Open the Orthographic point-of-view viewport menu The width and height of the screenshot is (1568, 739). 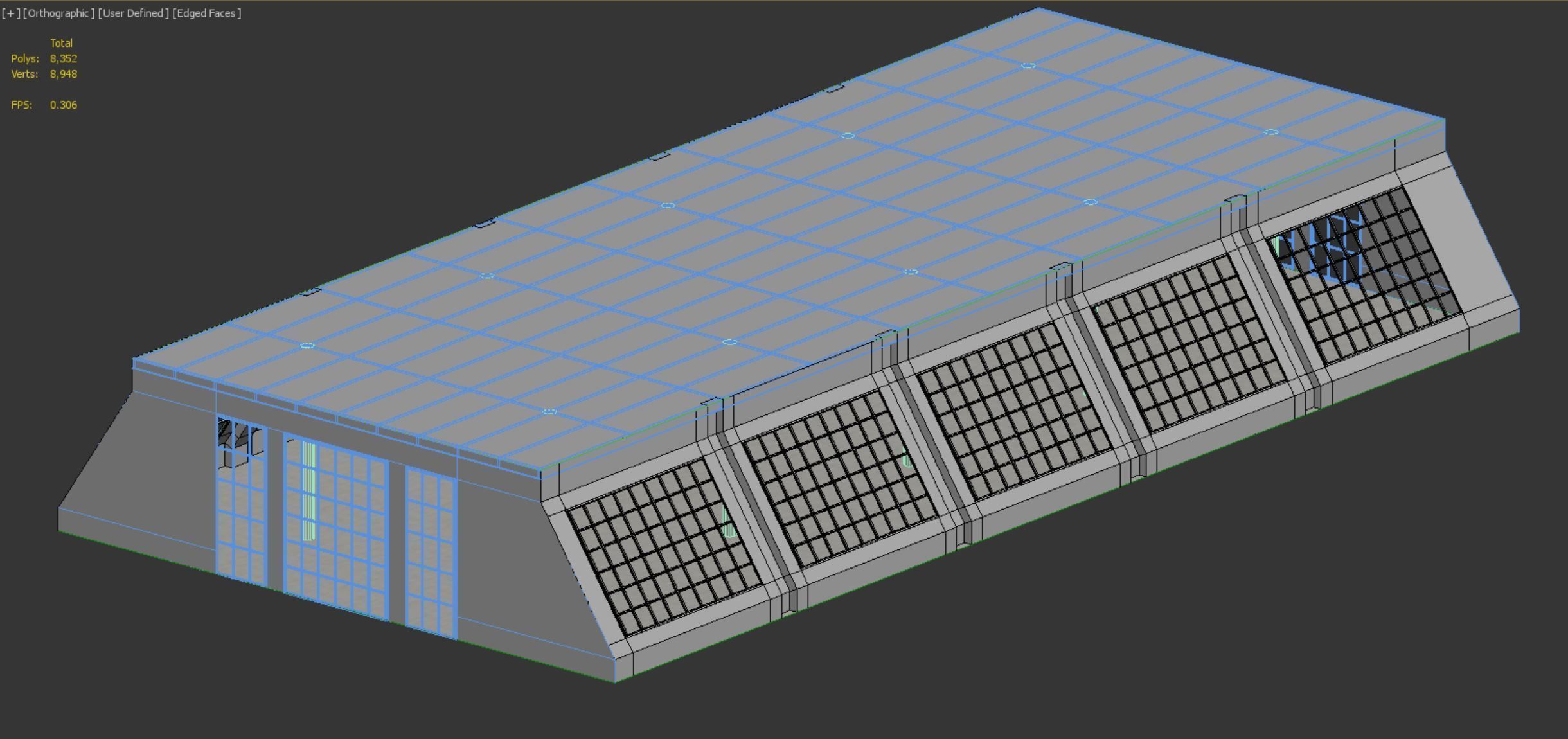click(x=58, y=13)
